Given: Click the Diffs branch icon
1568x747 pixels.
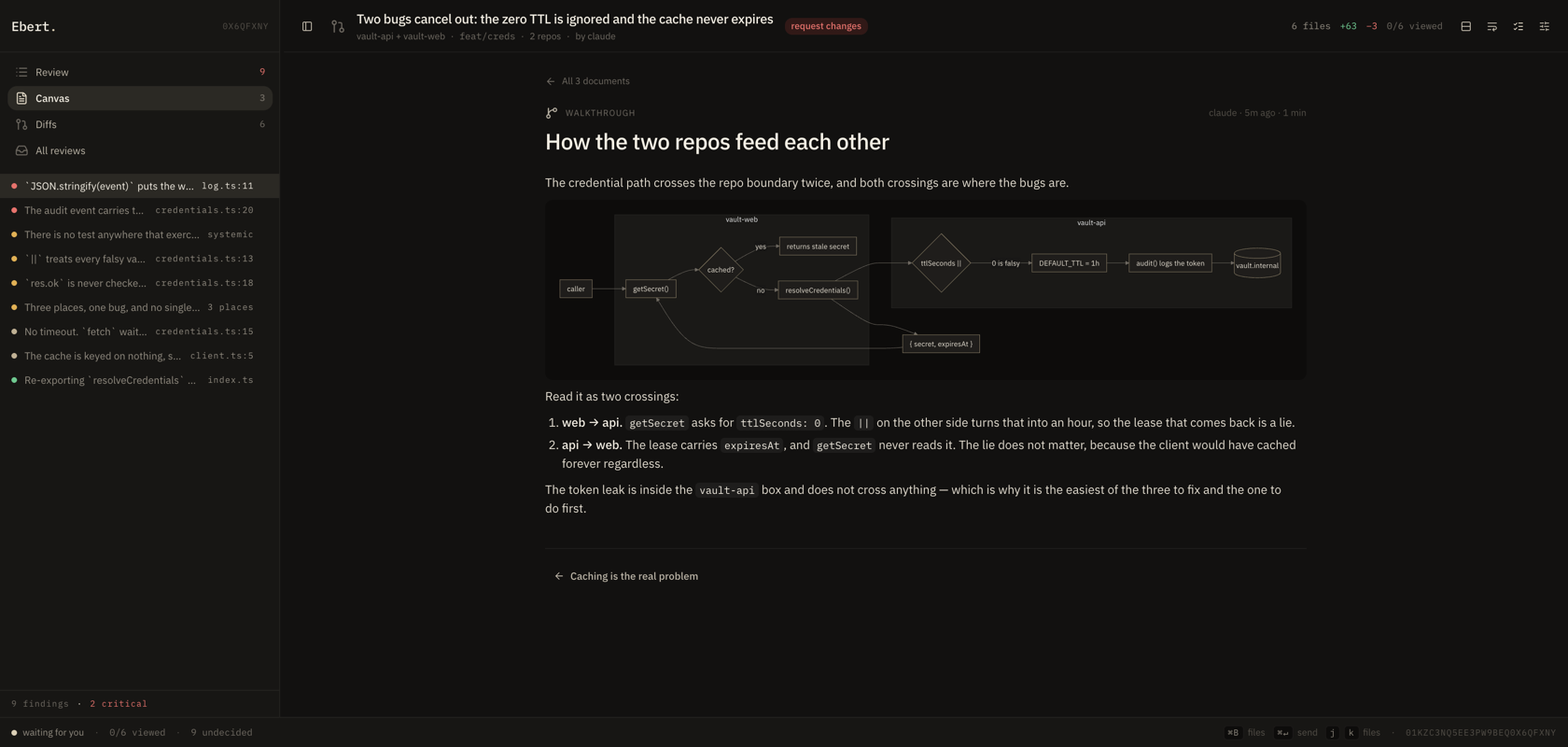Looking at the screenshot, I should tap(21, 124).
